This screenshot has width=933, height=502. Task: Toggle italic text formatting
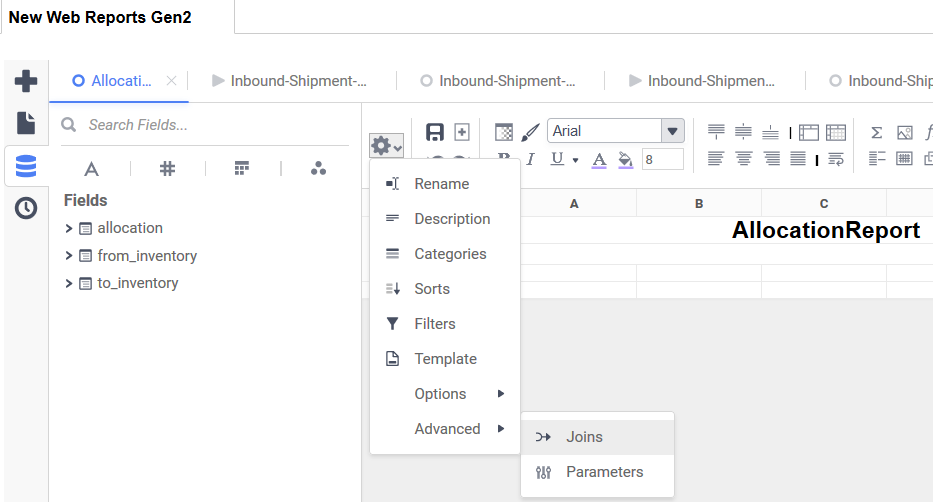click(531, 159)
